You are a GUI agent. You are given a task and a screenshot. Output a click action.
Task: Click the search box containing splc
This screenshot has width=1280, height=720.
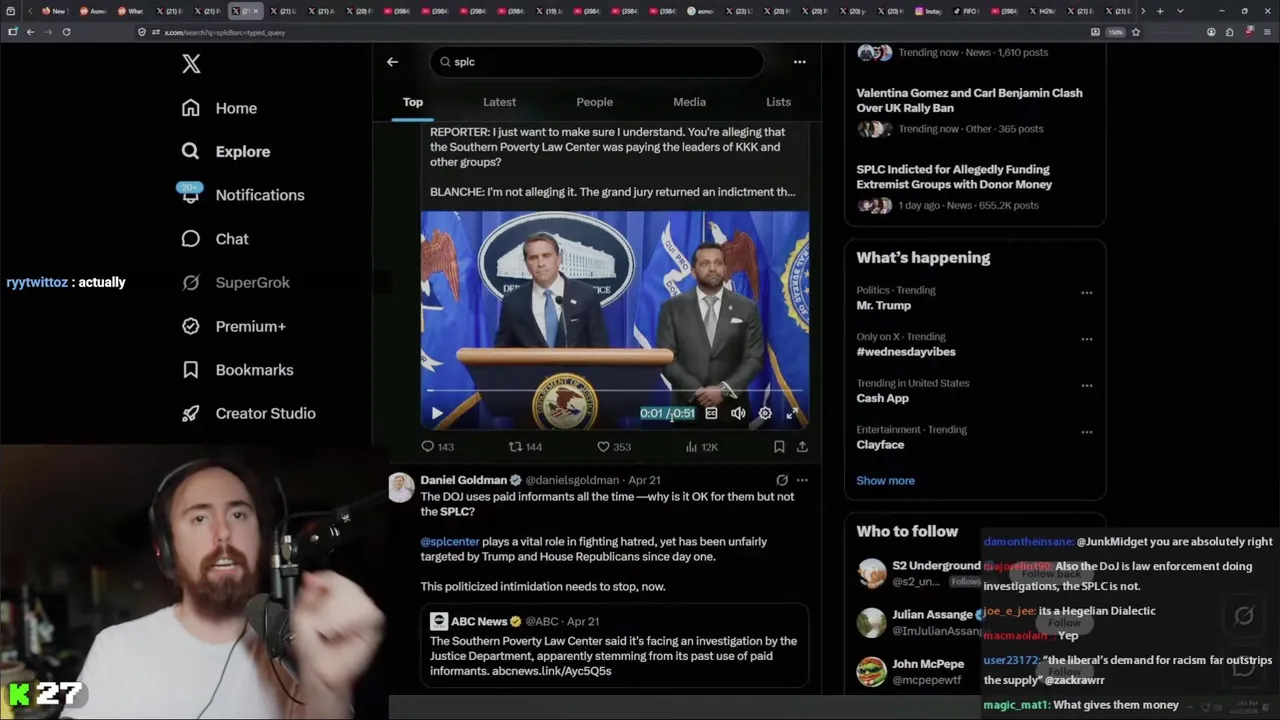point(597,62)
